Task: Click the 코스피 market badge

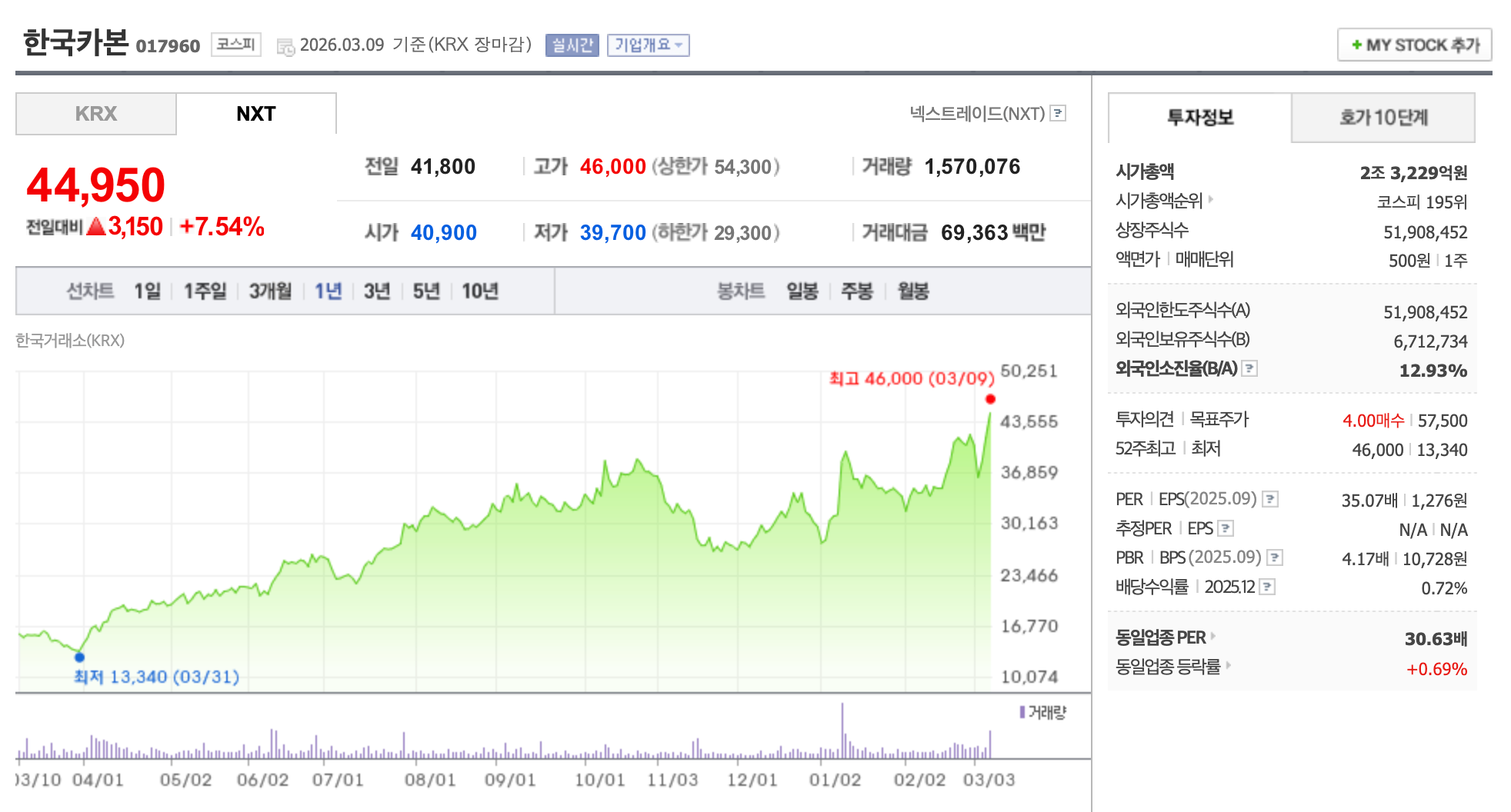Action: tap(236, 45)
